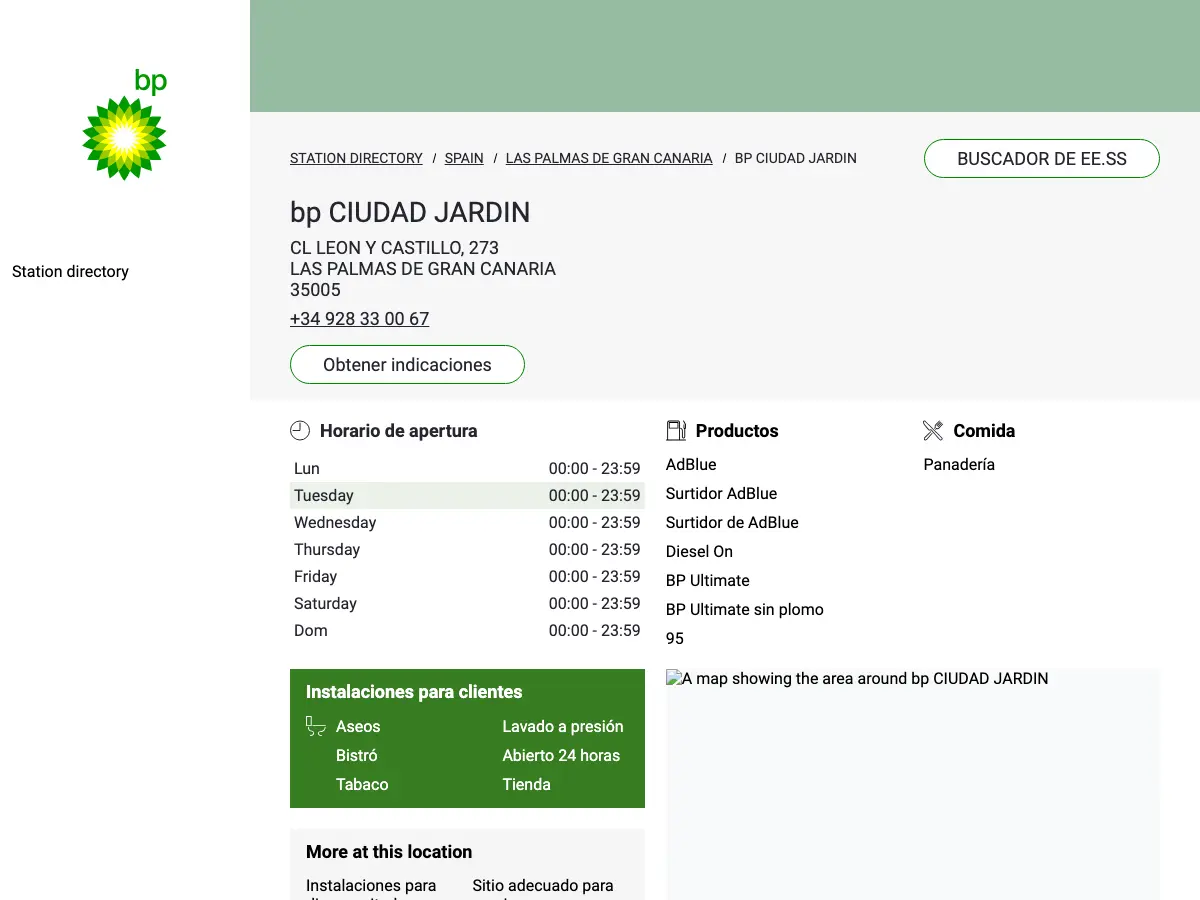The height and width of the screenshot is (900, 1200).
Task: Click Bistró facility label
Action: [x=357, y=755]
